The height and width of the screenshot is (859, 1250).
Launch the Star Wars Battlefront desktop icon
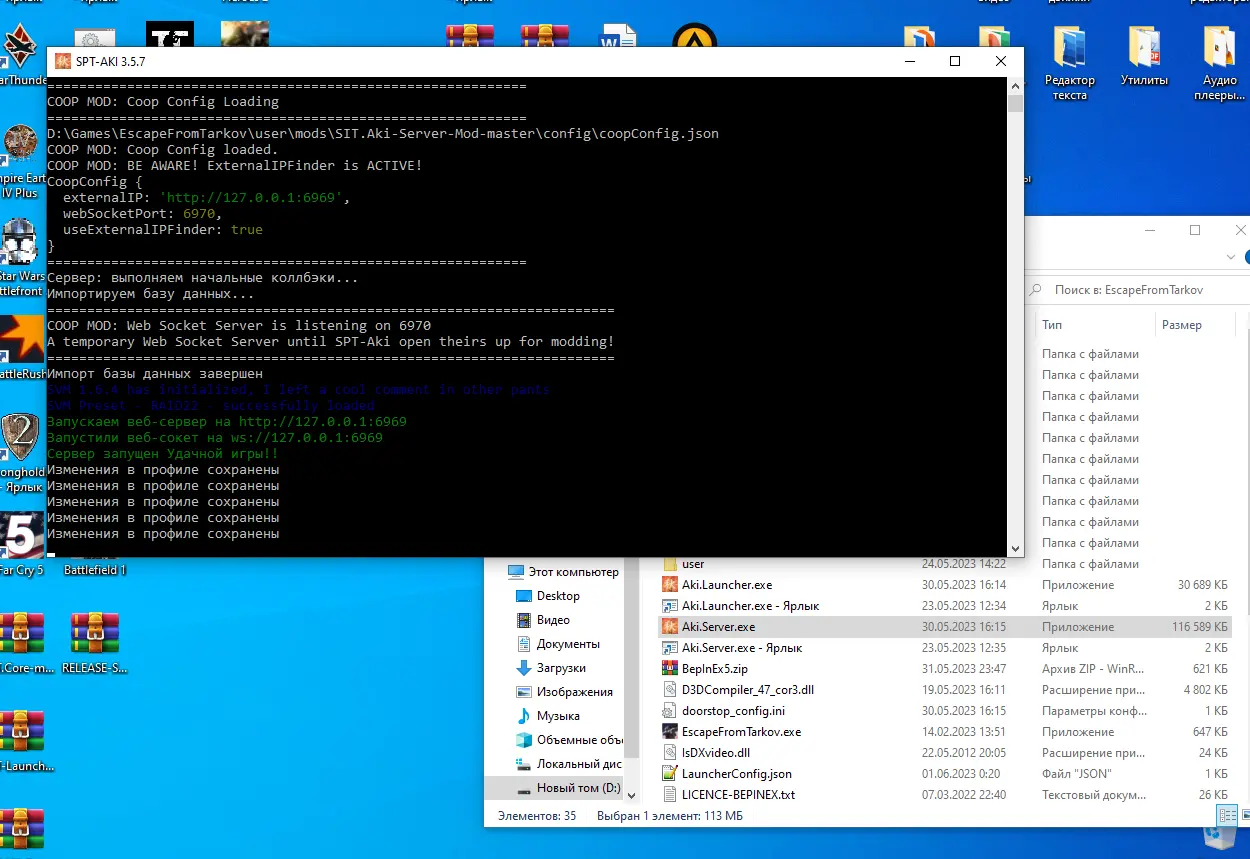(x=18, y=256)
